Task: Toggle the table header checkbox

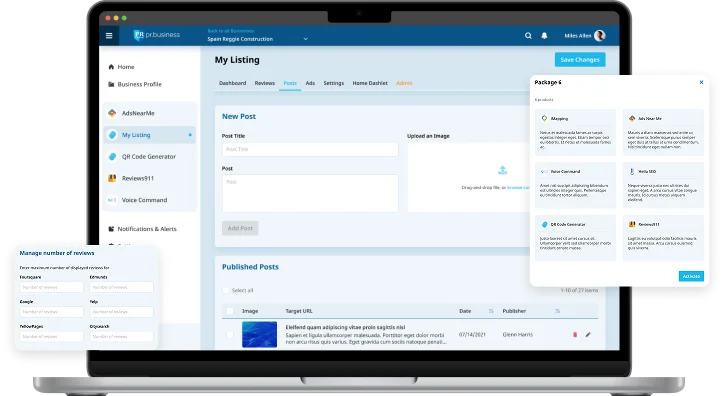Action: click(x=230, y=311)
